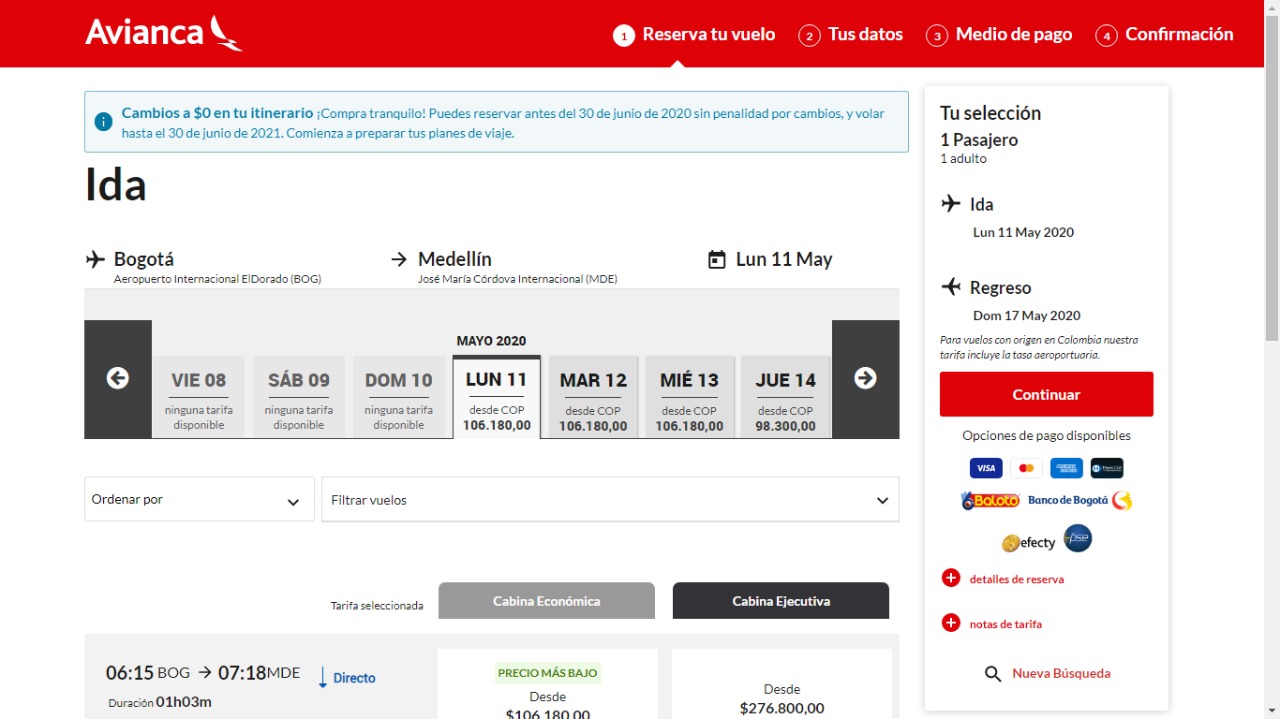1280x719 pixels.
Task: Click plus icon for notas de tarifa
Action: click(951, 623)
